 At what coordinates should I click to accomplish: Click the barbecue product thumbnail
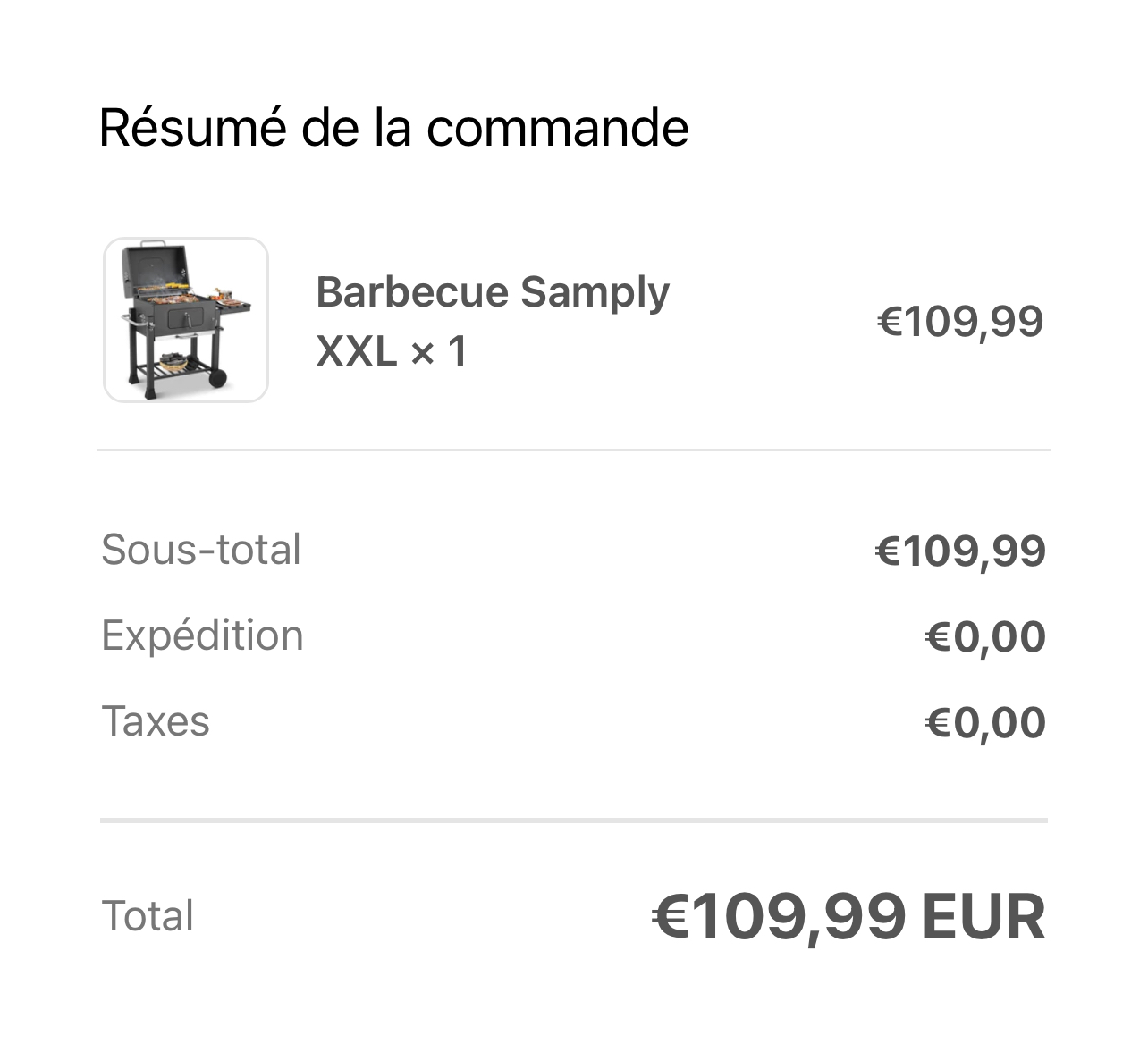click(186, 320)
